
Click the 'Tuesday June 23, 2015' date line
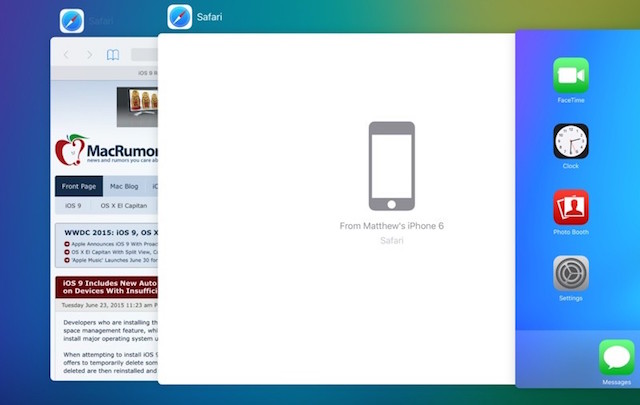point(107,305)
